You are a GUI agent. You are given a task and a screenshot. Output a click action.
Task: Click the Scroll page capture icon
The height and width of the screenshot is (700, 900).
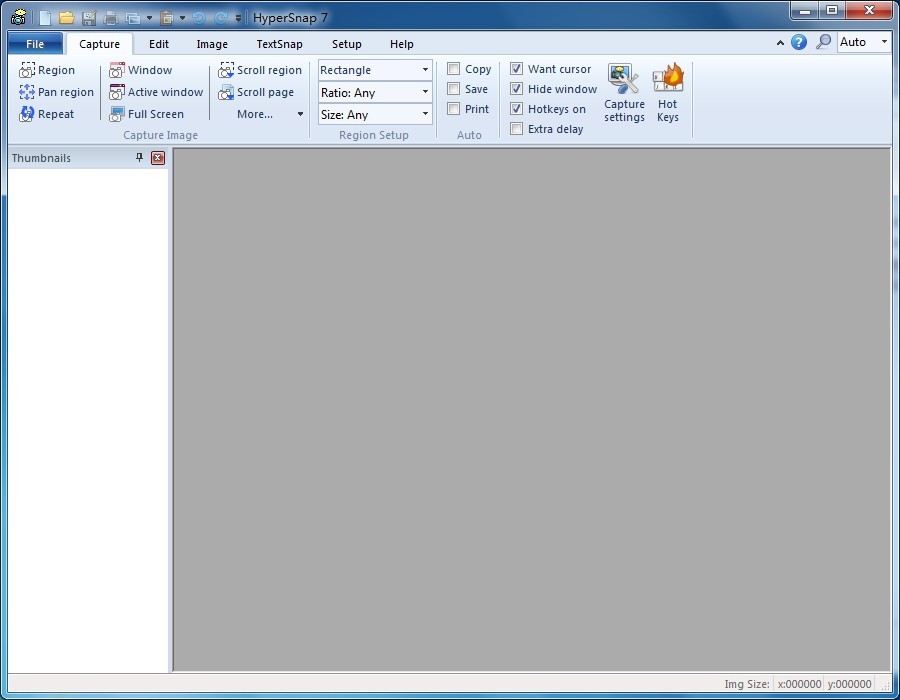click(226, 92)
